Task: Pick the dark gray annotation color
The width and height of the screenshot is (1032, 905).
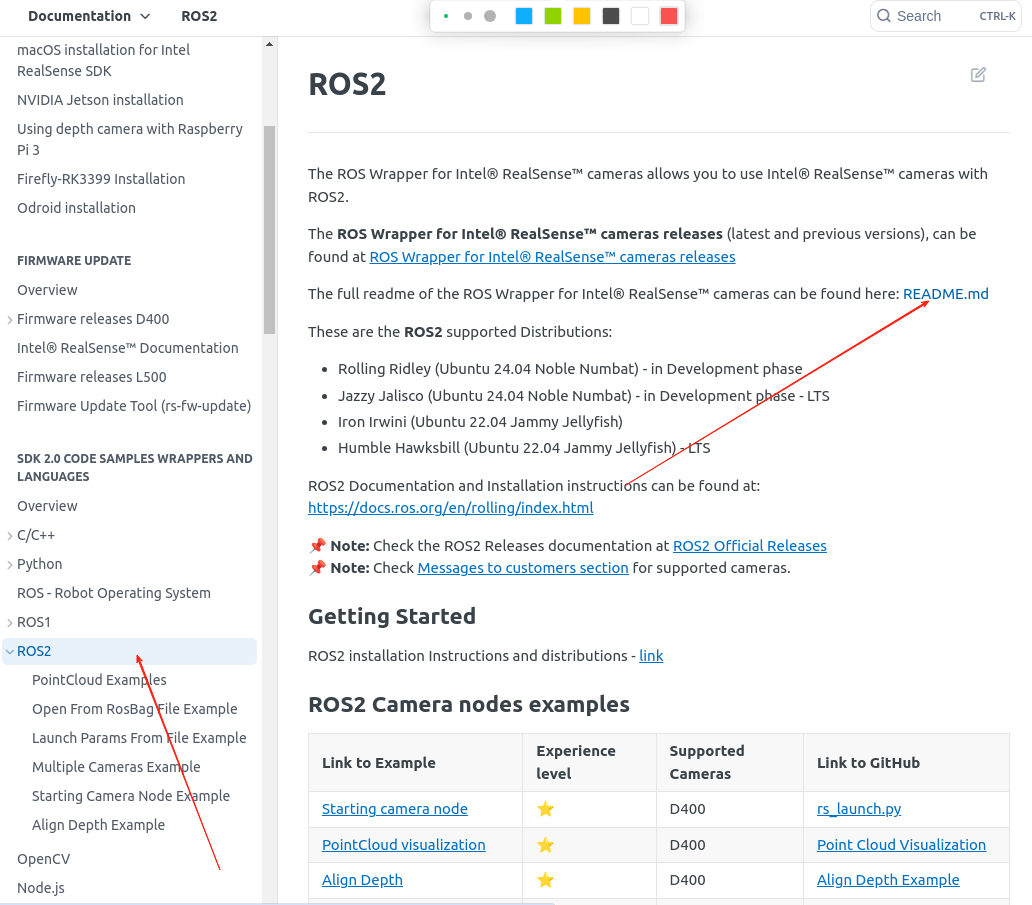Action: click(611, 16)
